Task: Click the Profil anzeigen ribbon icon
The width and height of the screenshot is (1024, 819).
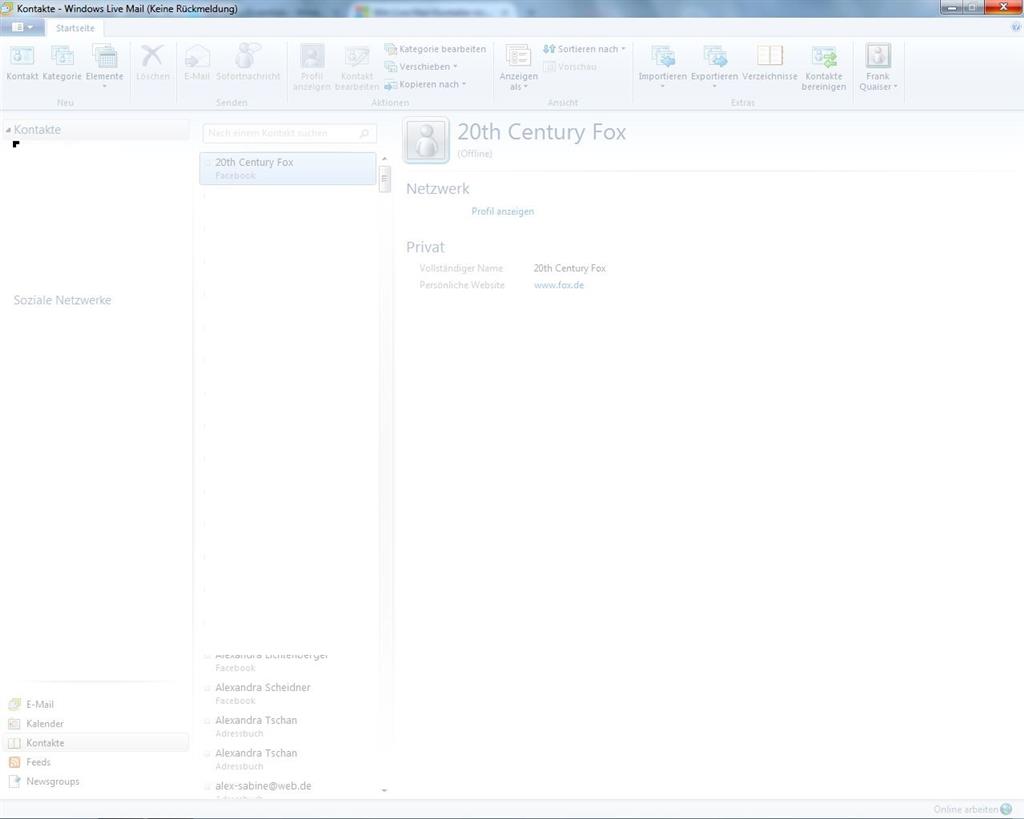Action: tap(312, 56)
